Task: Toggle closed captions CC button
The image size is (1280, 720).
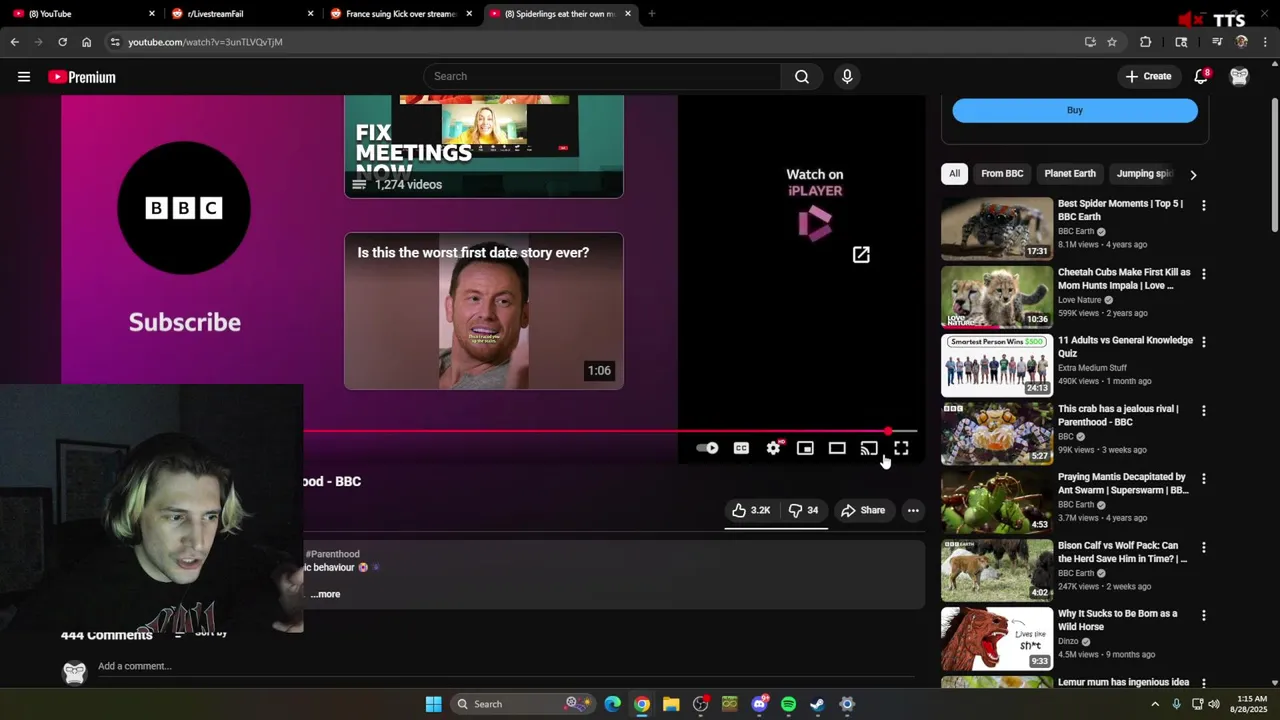Action: [741, 448]
